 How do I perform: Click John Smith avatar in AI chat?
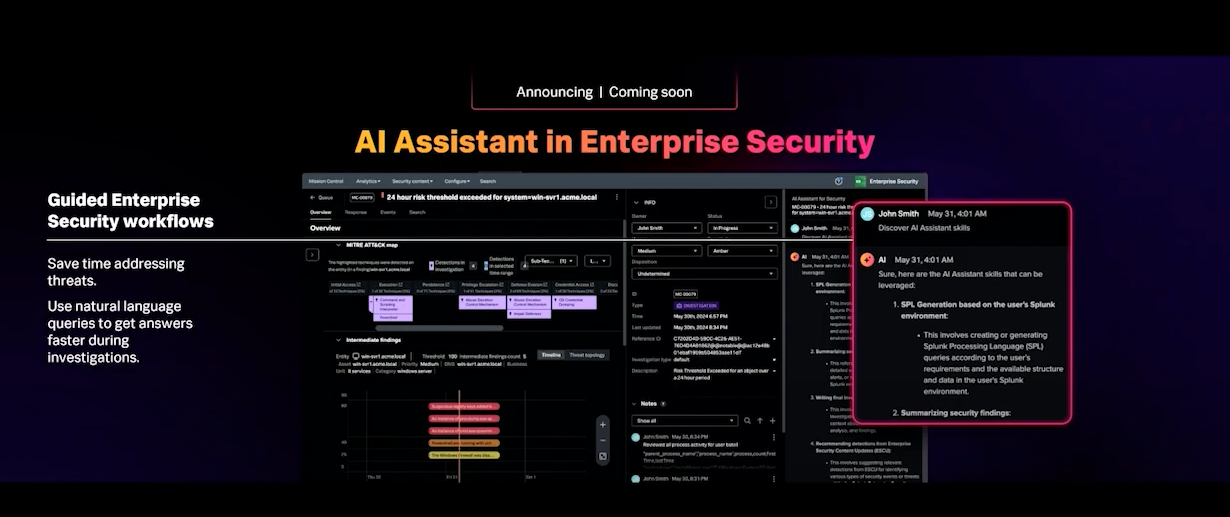click(x=866, y=214)
